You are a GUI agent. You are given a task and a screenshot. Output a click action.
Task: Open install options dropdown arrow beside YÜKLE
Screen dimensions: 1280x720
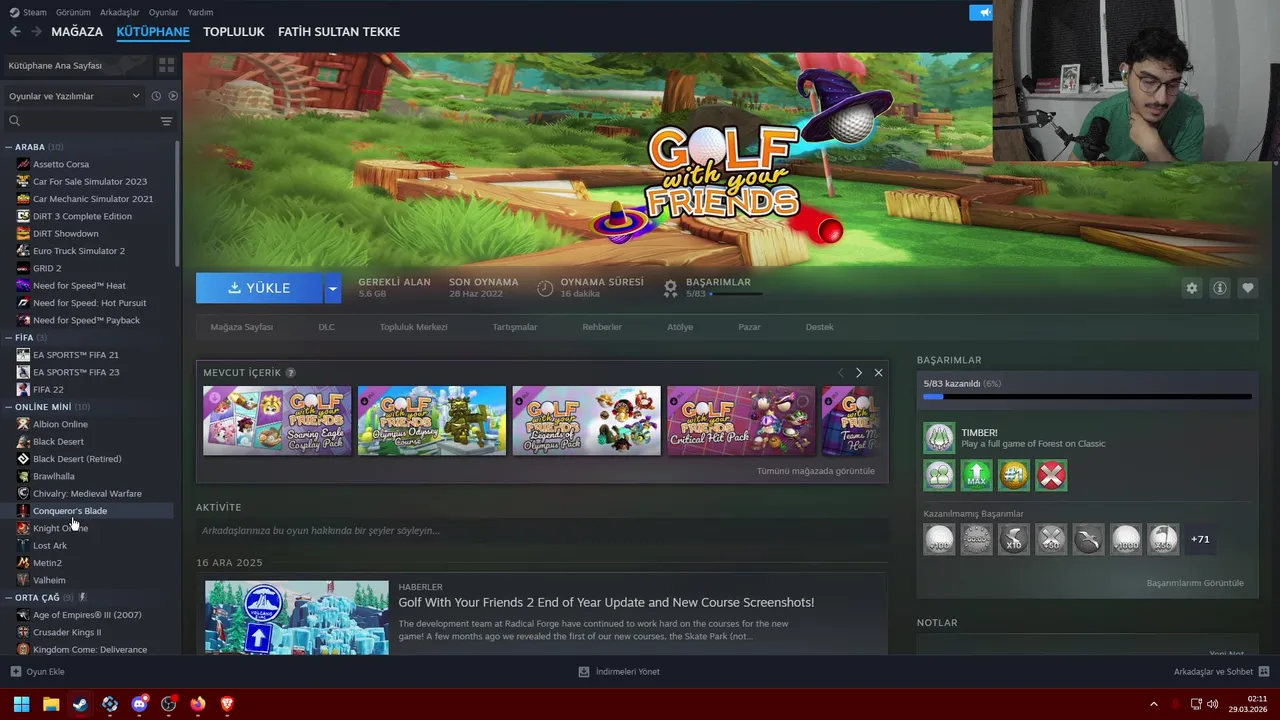tap(333, 288)
